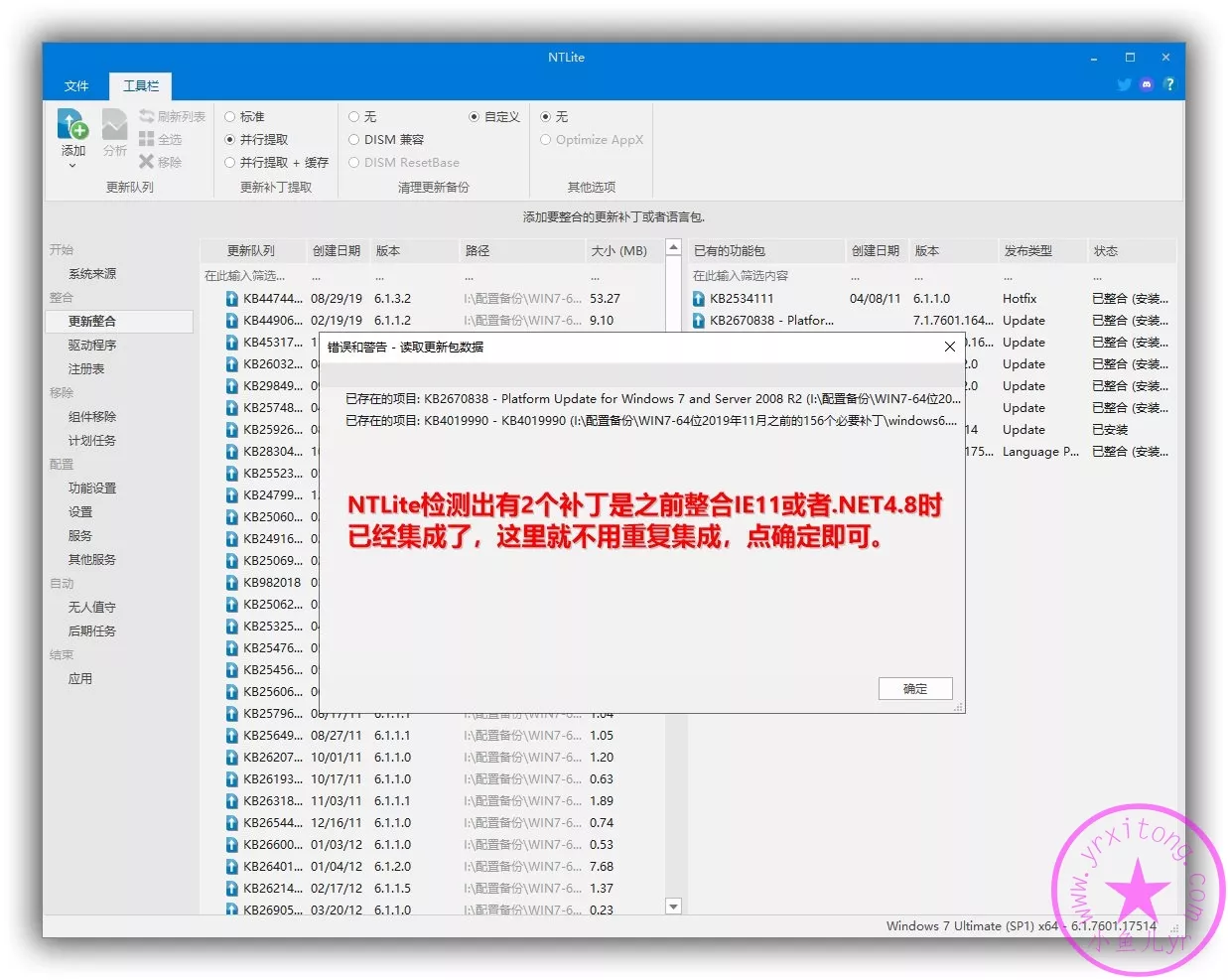Image resolution: width=1228 pixels, height=980 pixels.
Task: Click the 移除 remove icon in ribbon
Action: tap(147, 162)
